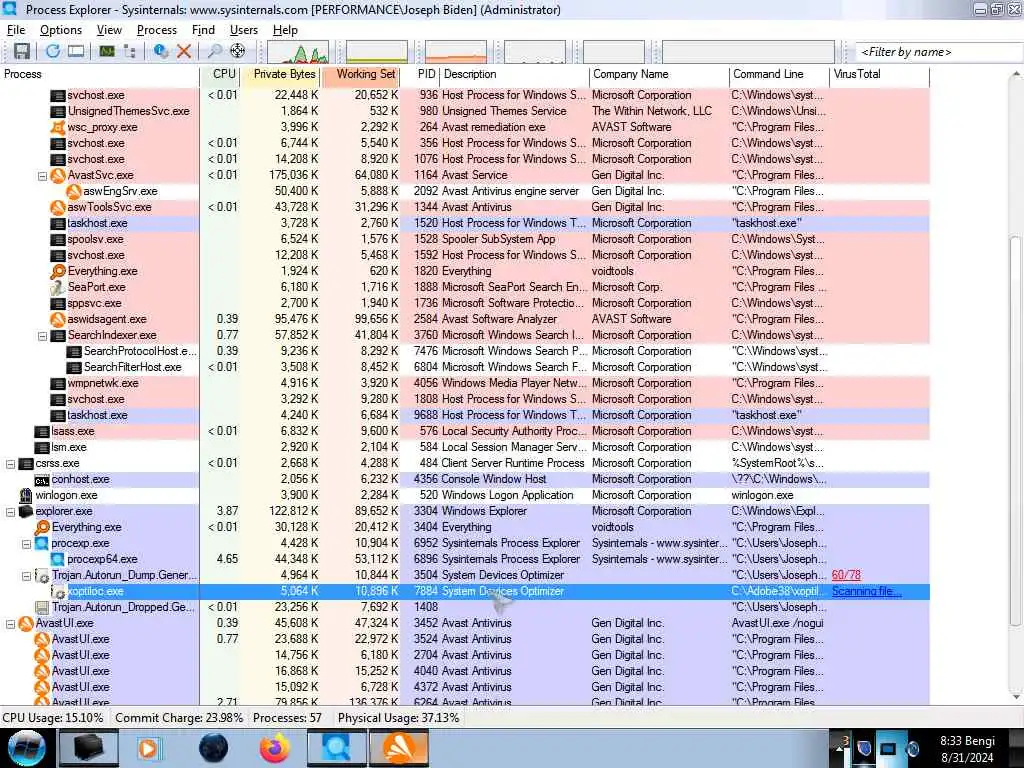Click the wsc_proxy.exe Avast icon

[x=58, y=127]
